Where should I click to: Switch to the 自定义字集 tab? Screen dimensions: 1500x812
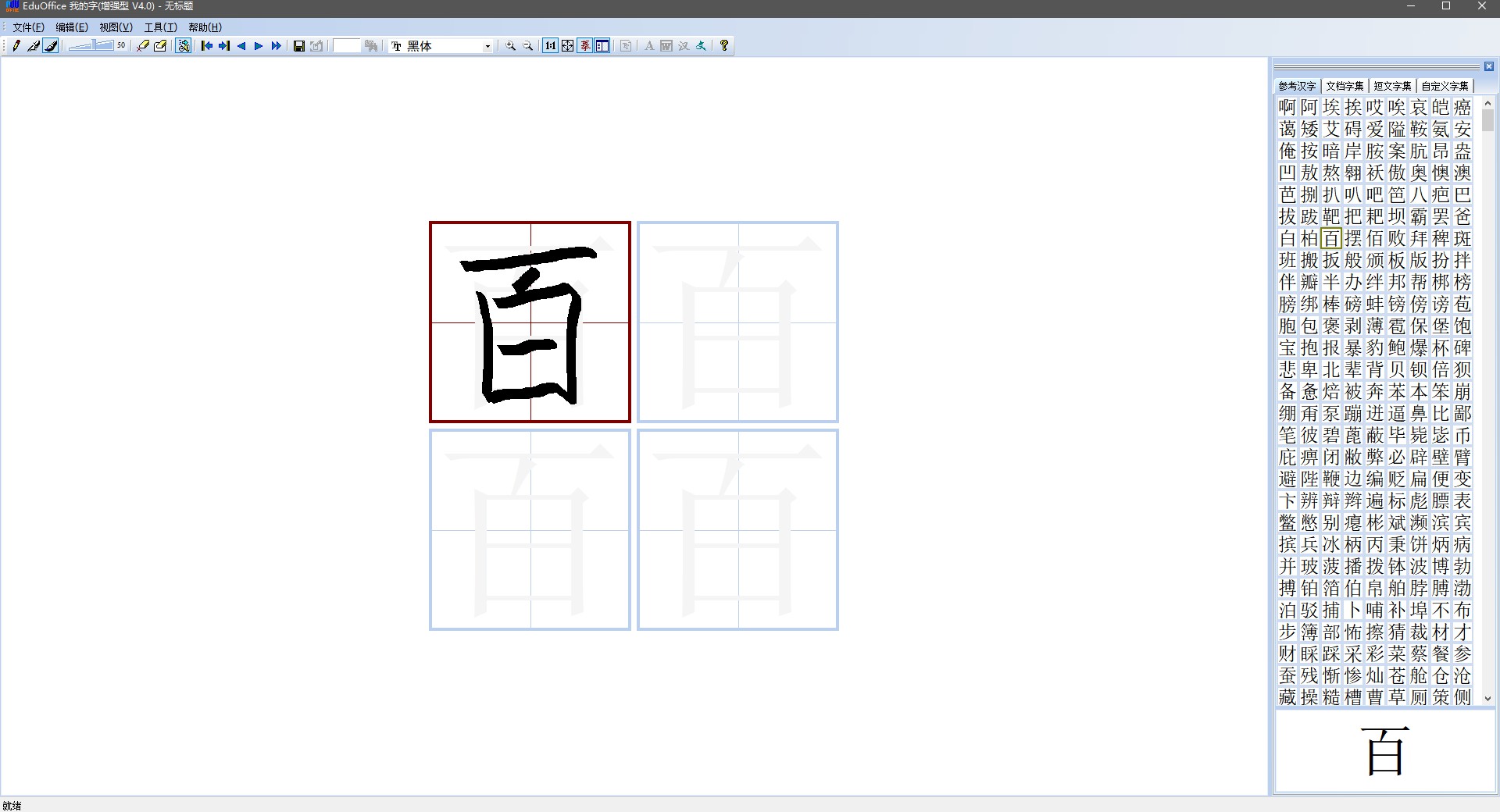click(x=1445, y=86)
